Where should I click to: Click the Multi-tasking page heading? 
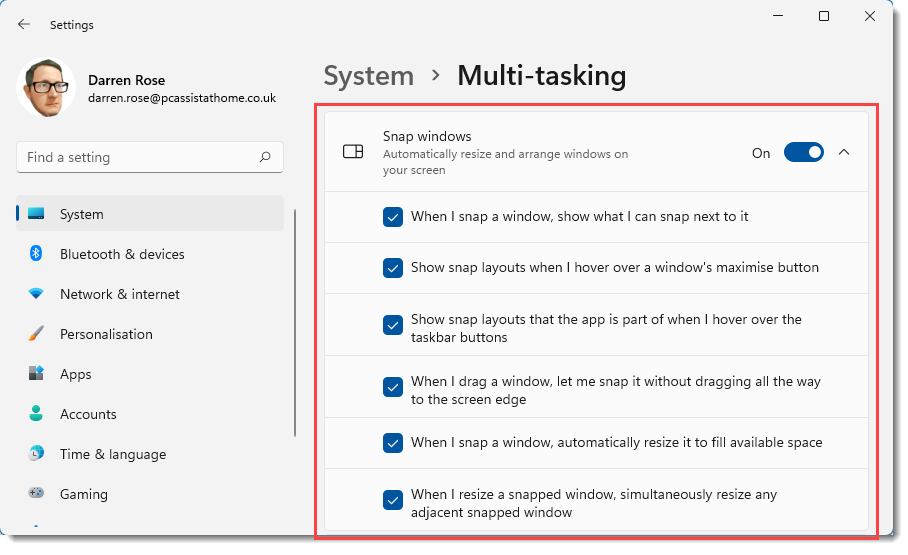tap(541, 76)
